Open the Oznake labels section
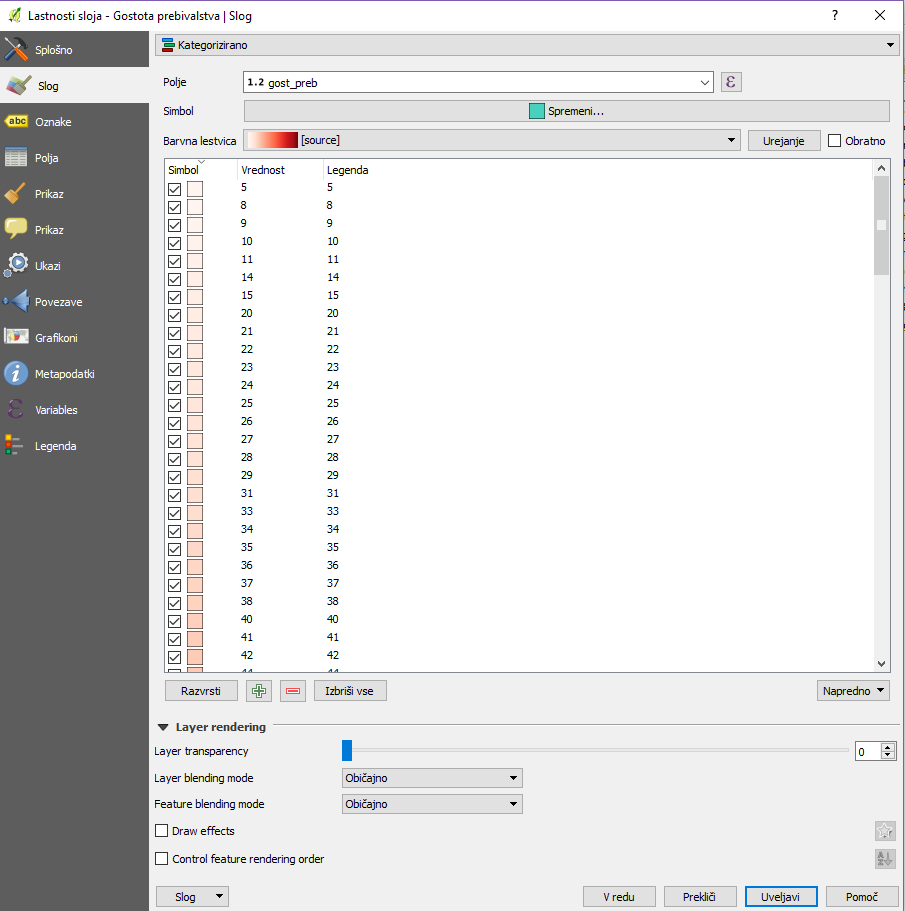 (x=53, y=122)
